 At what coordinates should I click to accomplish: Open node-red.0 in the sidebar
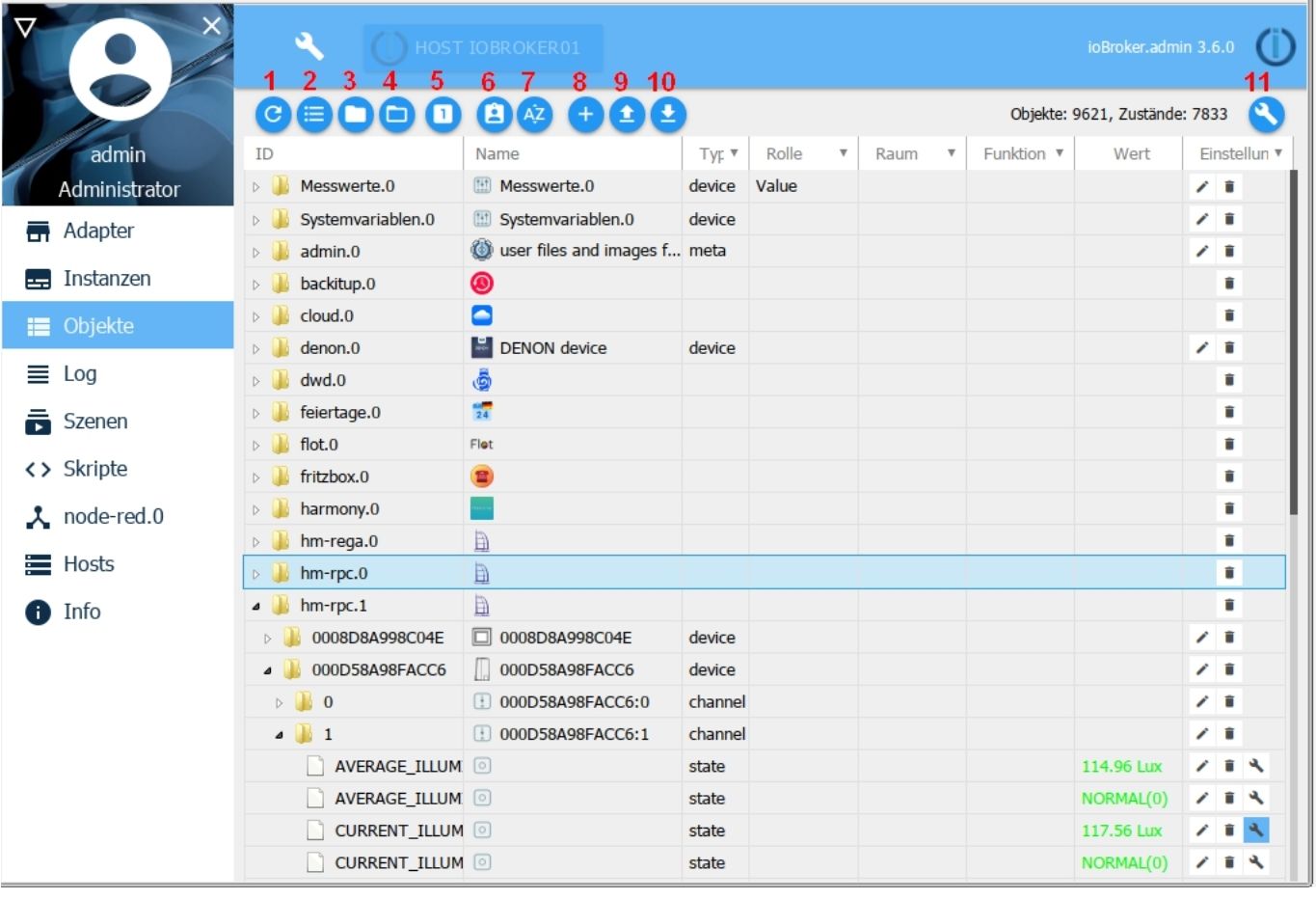118,516
